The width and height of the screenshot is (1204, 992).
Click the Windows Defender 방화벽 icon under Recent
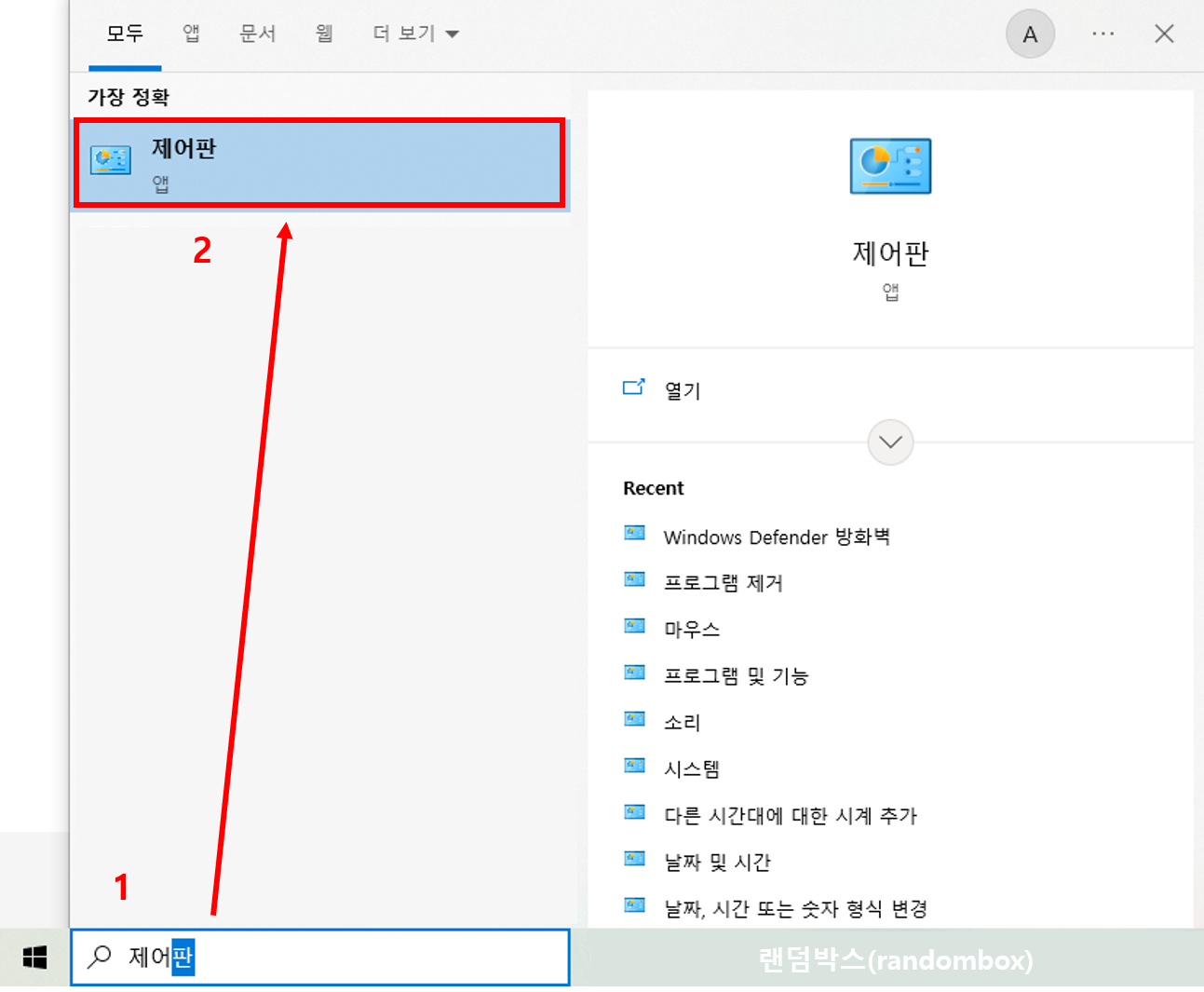[634, 533]
